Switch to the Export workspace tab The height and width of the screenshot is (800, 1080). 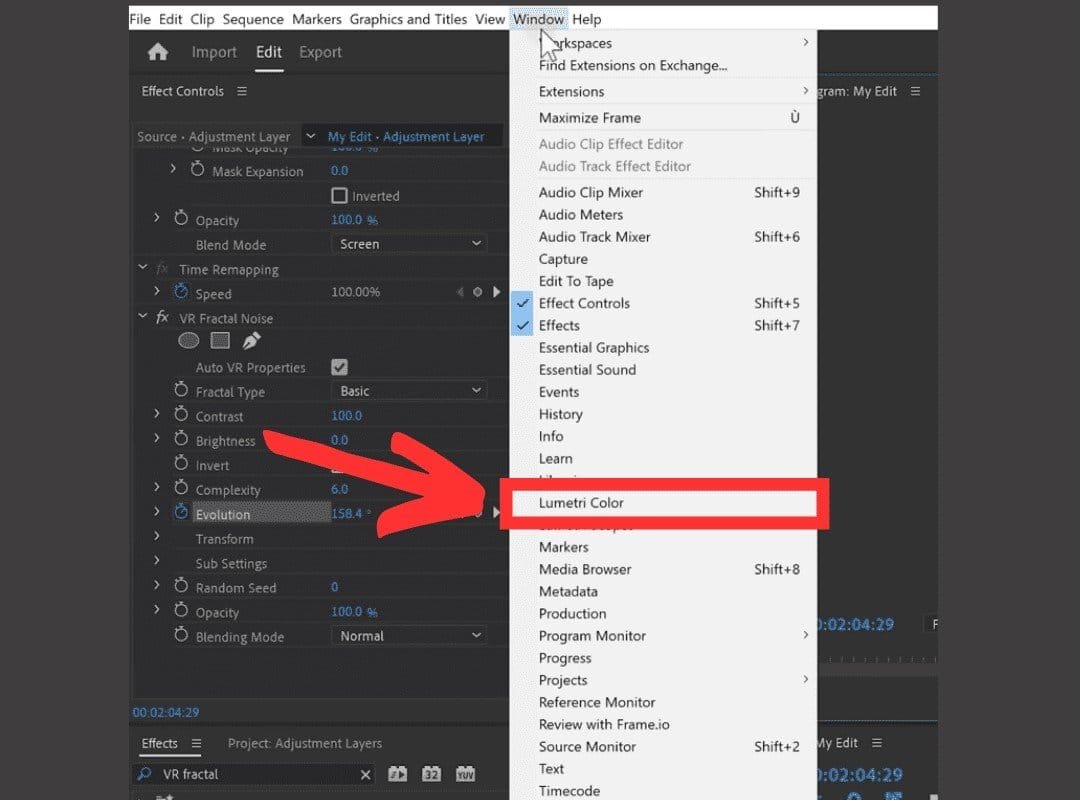tap(320, 53)
